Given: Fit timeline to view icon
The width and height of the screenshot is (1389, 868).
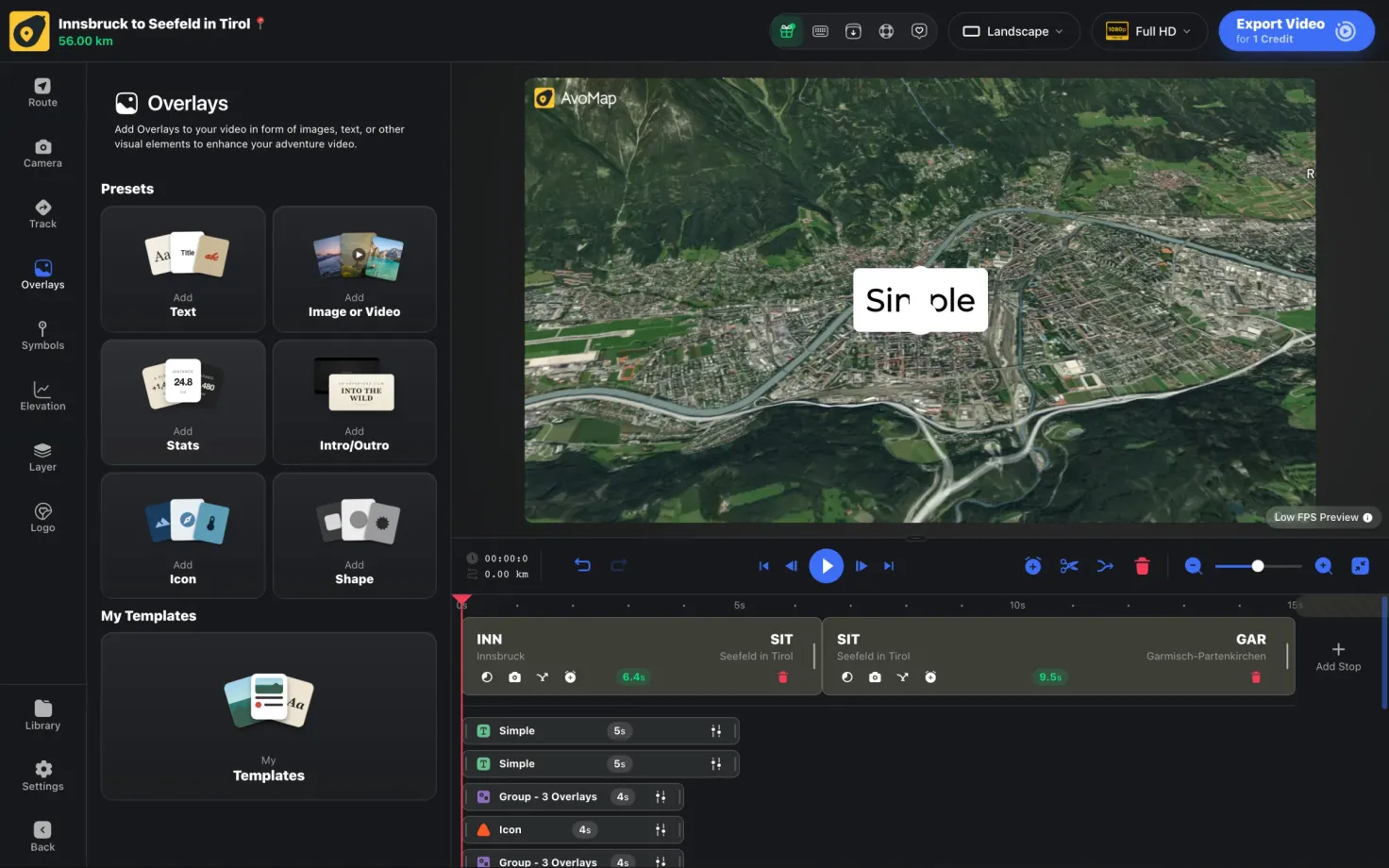Looking at the screenshot, I should tap(1360, 566).
